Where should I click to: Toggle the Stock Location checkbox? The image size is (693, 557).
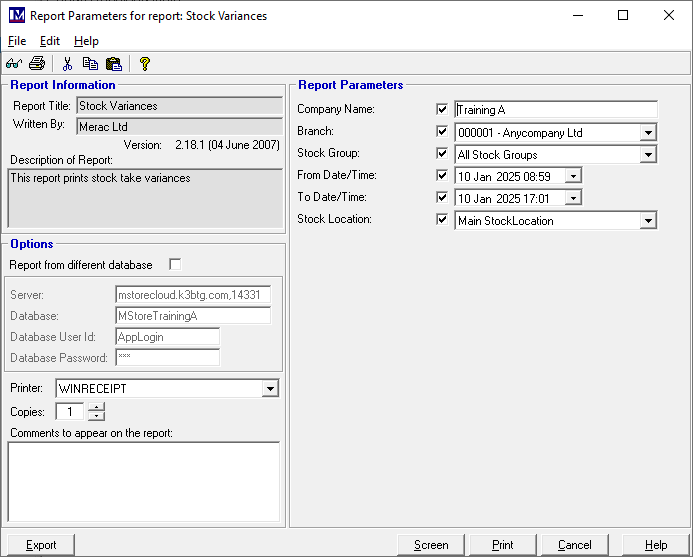tap(442, 219)
